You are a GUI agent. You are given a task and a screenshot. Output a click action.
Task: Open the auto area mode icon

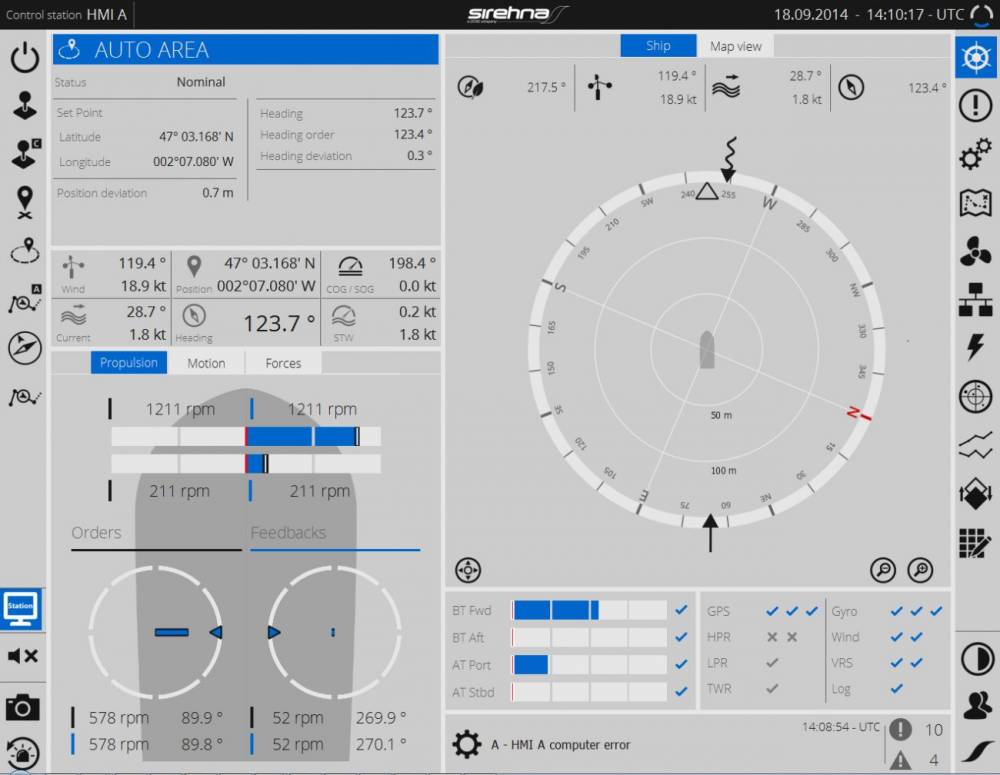click(25, 251)
